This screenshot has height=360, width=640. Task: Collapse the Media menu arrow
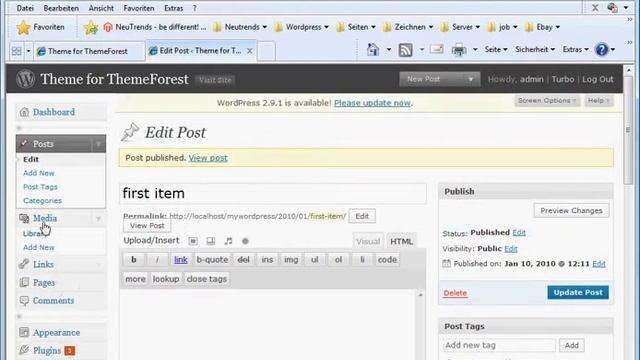click(98, 219)
